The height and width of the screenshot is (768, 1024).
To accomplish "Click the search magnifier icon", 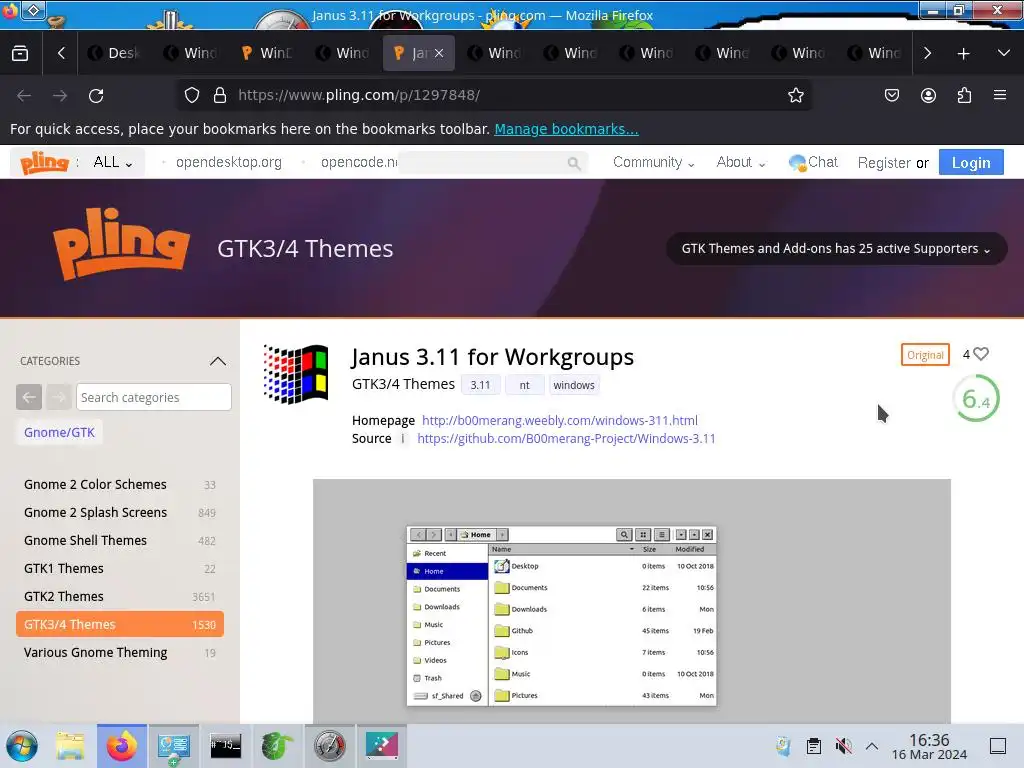I will pos(574,163).
